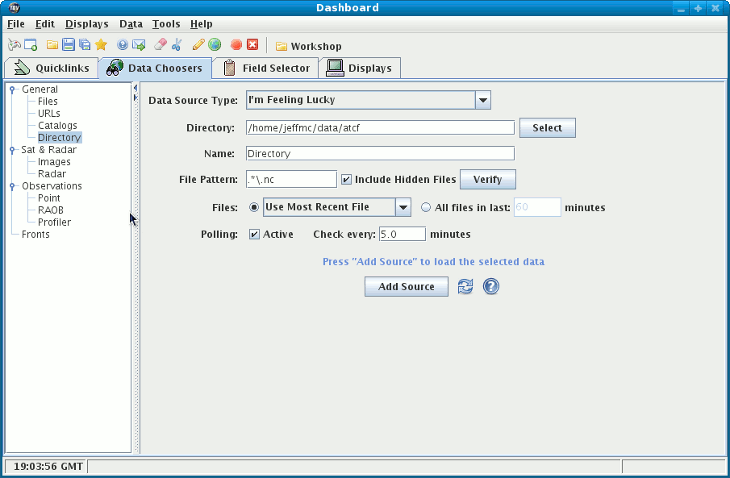
Task: Click the favorites star icon in the toolbar
Action: tap(101, 45)
